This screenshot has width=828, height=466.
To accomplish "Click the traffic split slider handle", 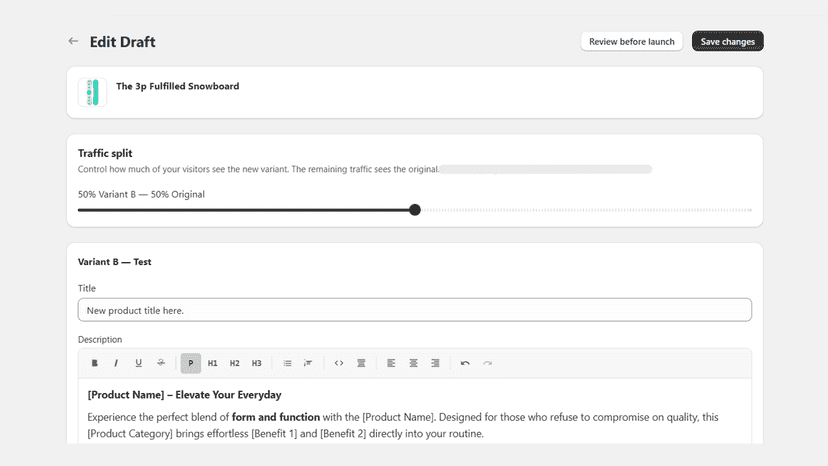I will [x=415, y=210].
